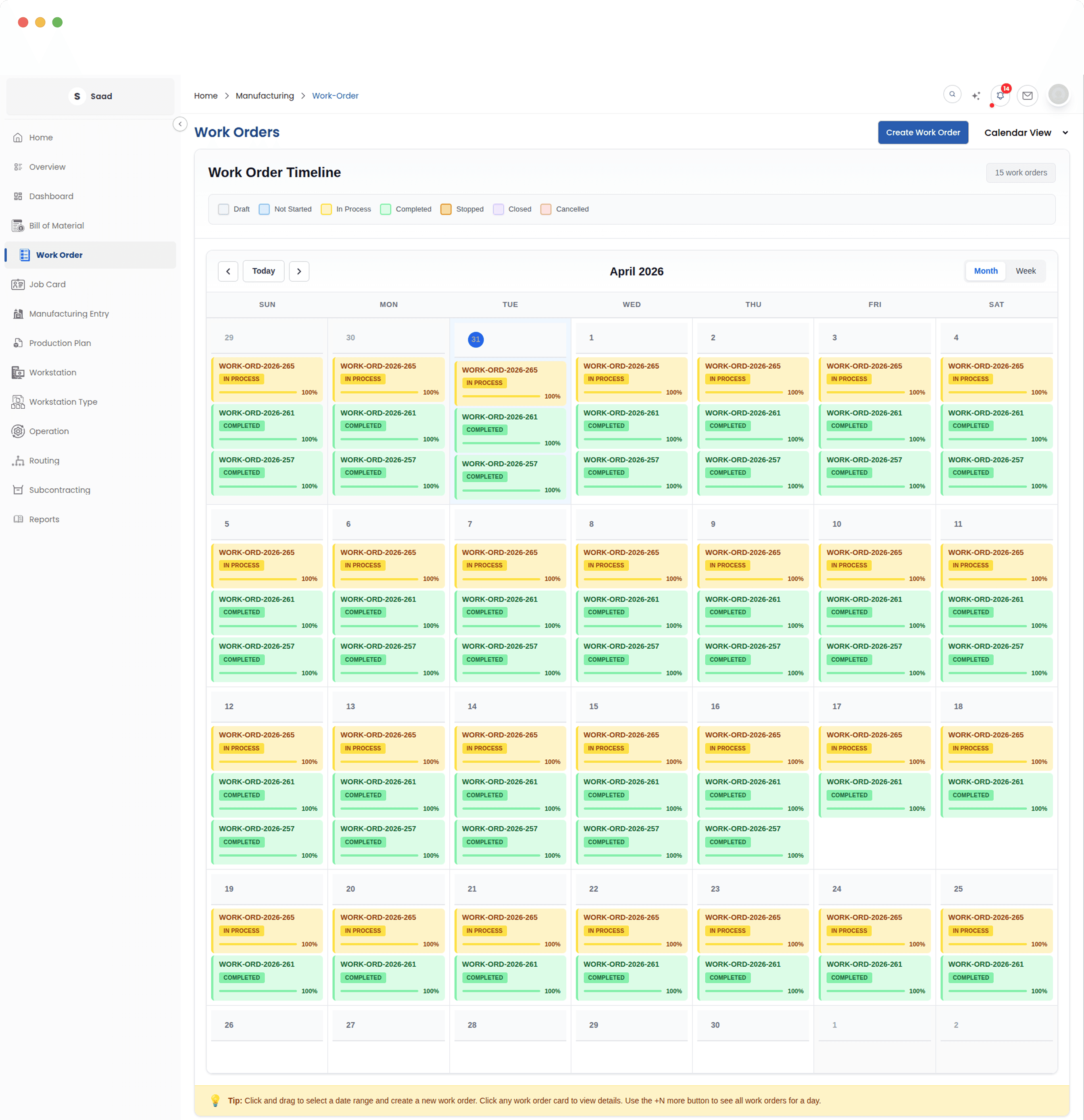Switch to the Week view tab
Viewport: 1084px width, 1120px height.
(x=1025, y=271)
